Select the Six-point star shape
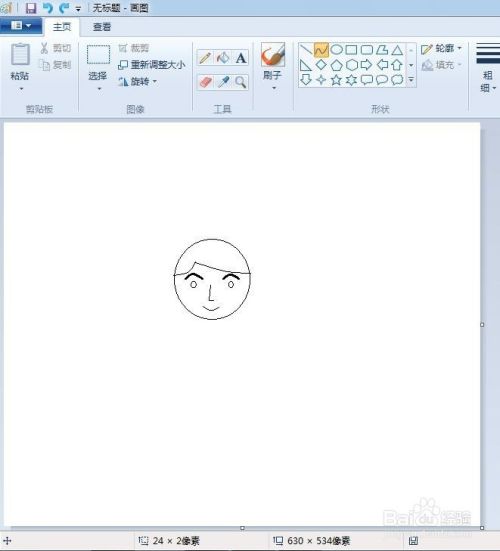 tap(351, 80)
